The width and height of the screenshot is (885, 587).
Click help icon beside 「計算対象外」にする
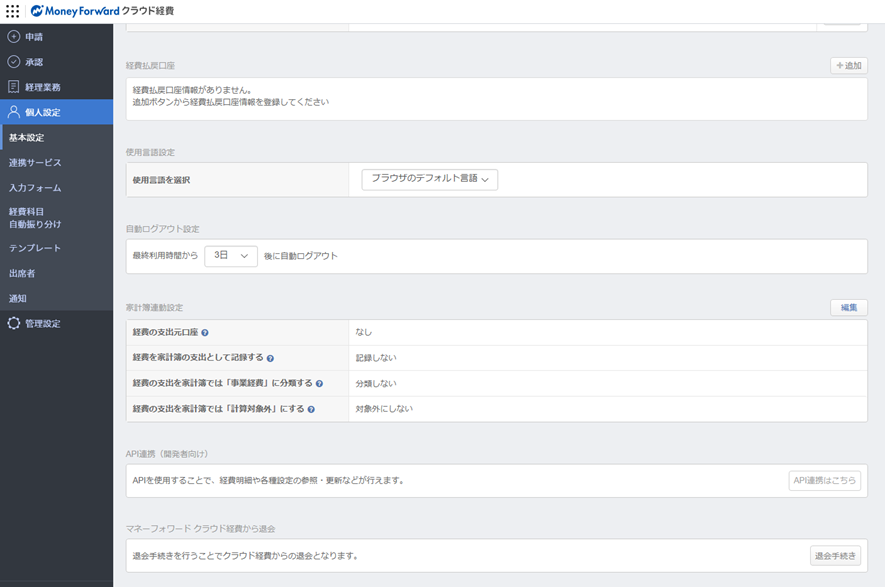[x=311, y=409]
